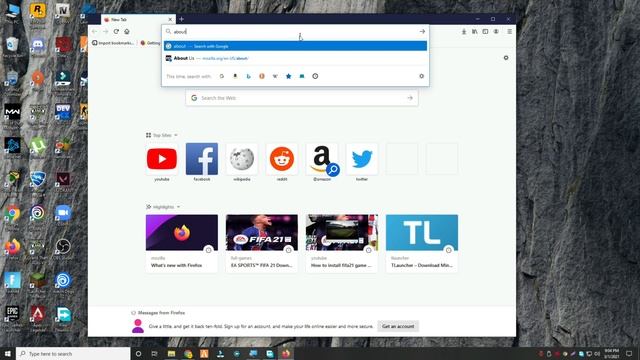Open 'How to install fifa21 game' highlight

click(x=342, y=243)
